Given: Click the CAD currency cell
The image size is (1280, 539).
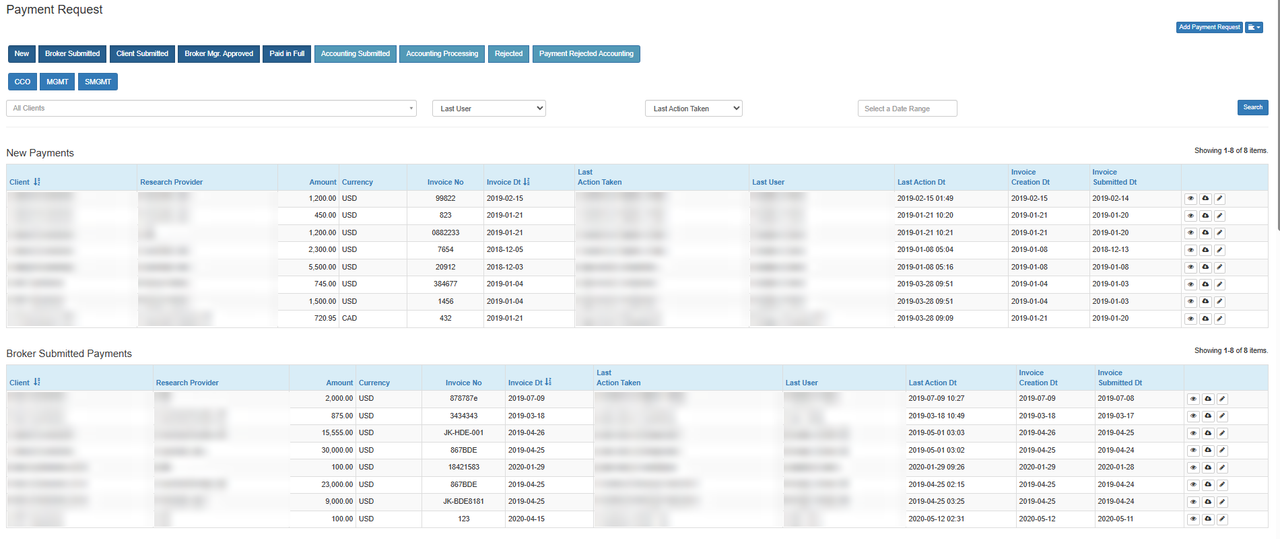Looking at the screenshot, I should pyautogui.click(x=373, y=318).
